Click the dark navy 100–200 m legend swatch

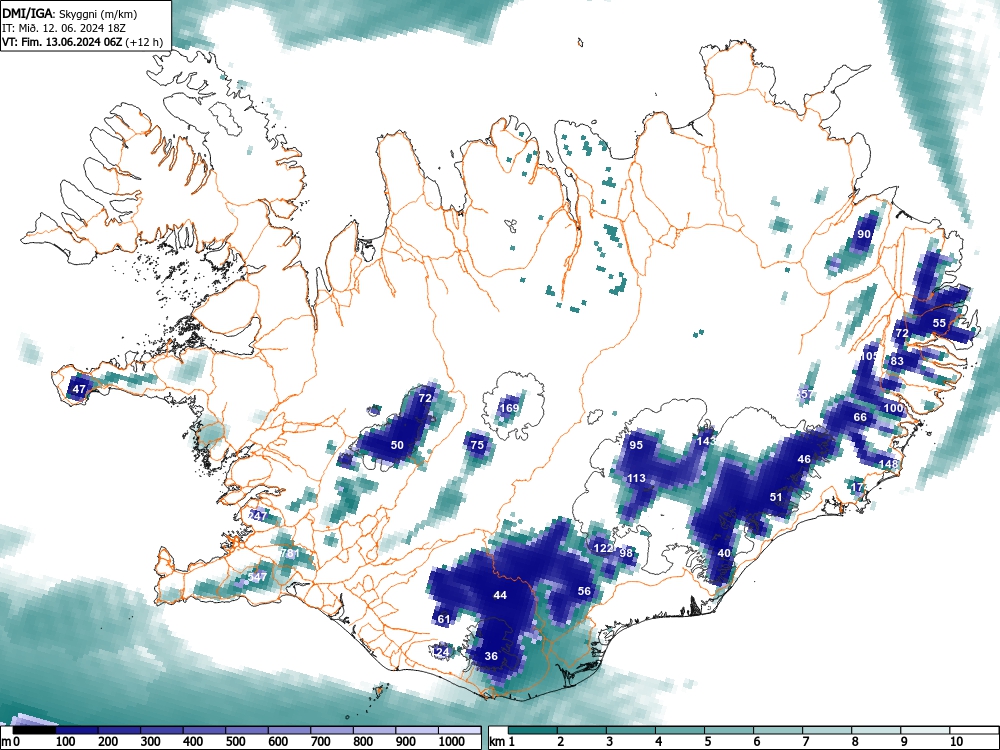tap(77, 730)
